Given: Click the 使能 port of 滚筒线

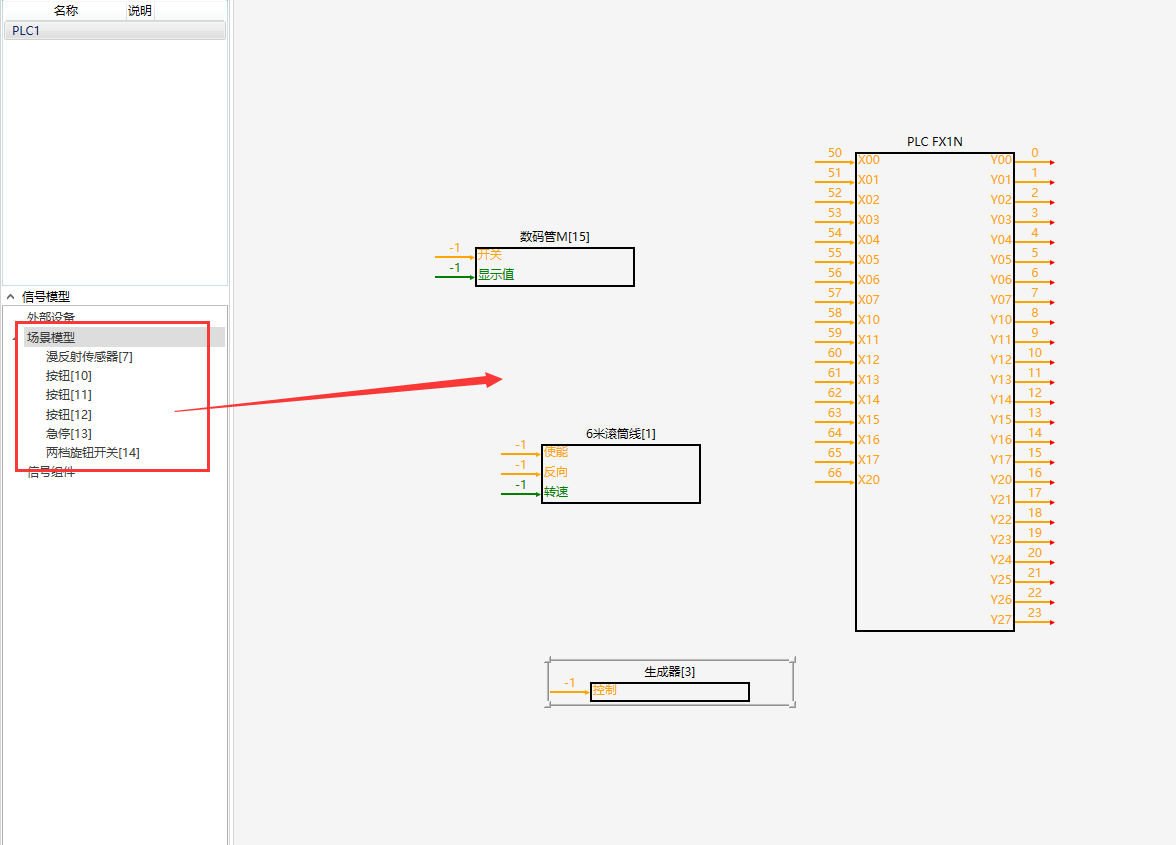Looking at the screenshot, I should [556, 452].
